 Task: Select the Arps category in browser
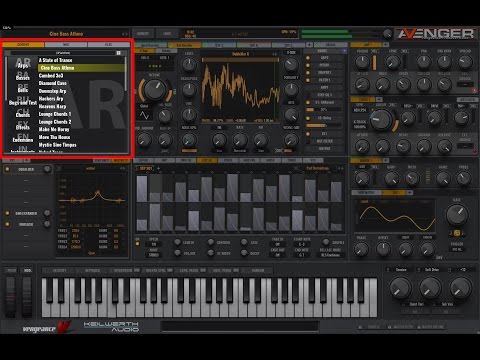pos(23,63)
